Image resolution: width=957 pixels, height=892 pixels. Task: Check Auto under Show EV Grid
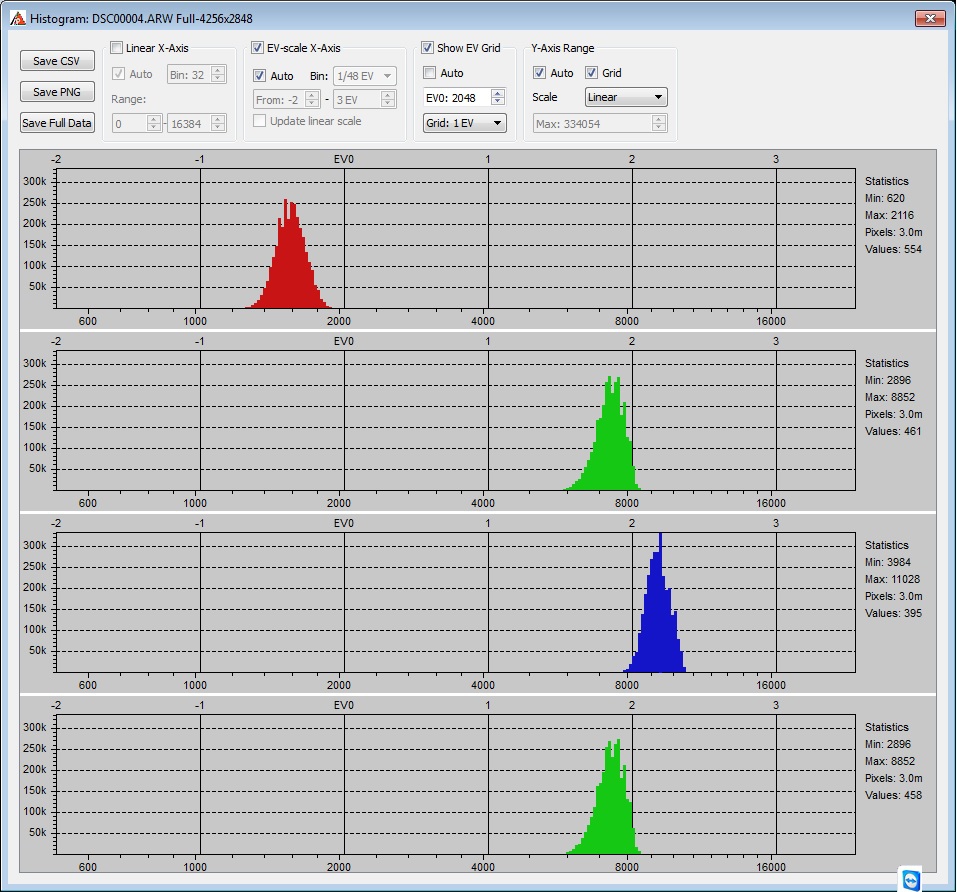click(x=430, y=73)
